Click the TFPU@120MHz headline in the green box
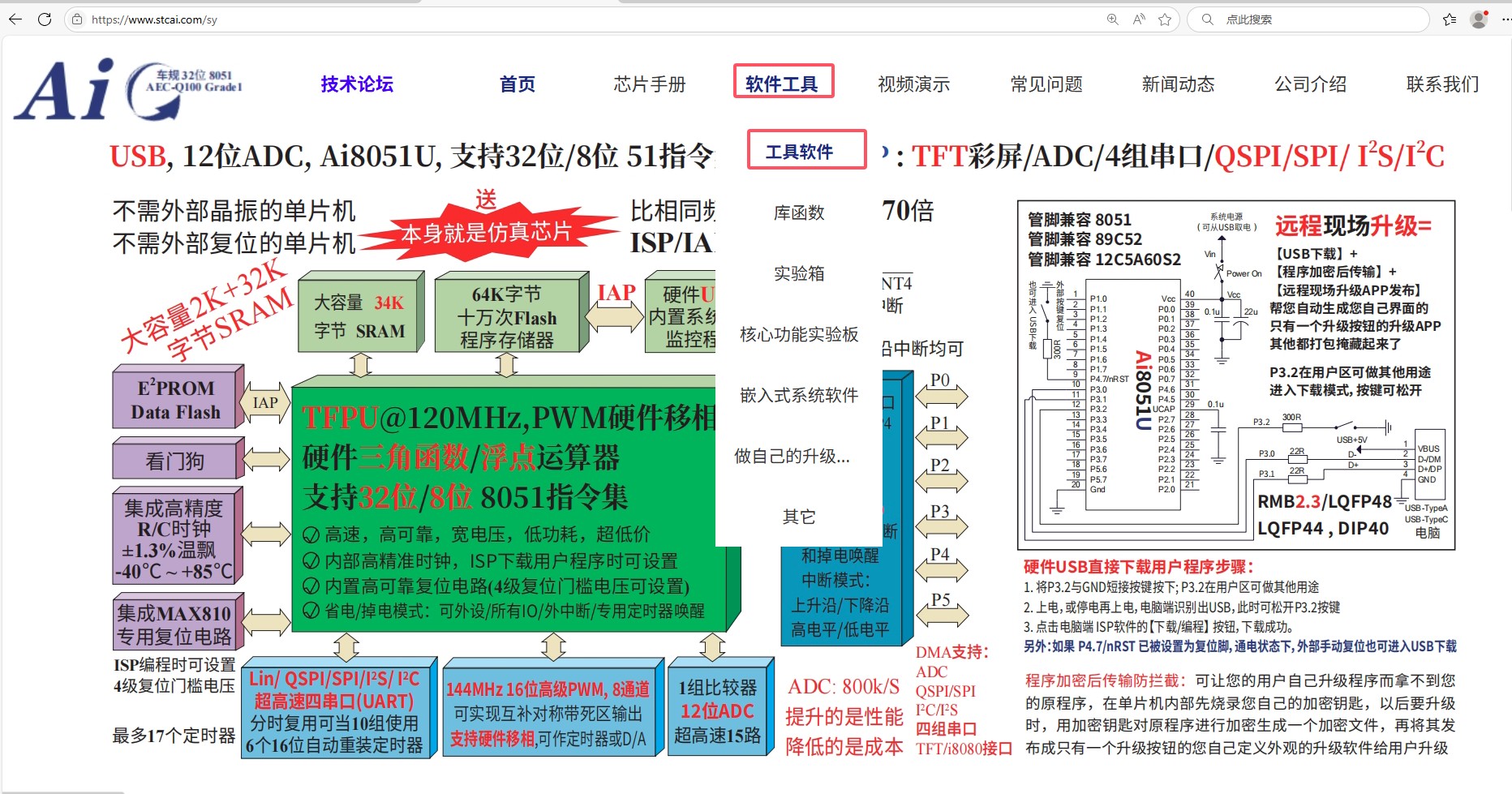This screenshot has width=1512, height=794. click(x=508, y=418)
